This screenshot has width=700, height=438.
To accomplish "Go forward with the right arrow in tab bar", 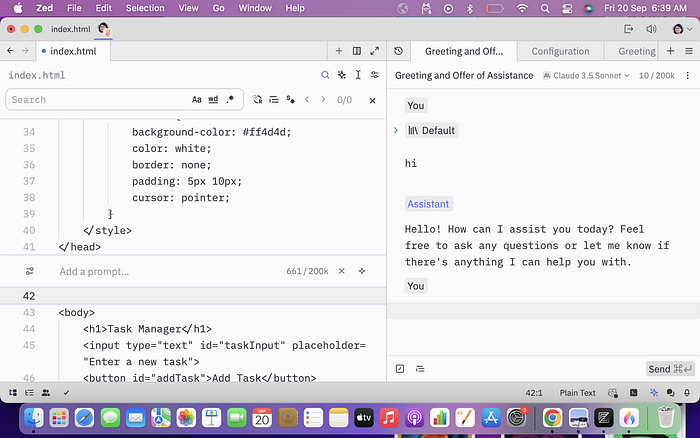I will tap(25, 51).
